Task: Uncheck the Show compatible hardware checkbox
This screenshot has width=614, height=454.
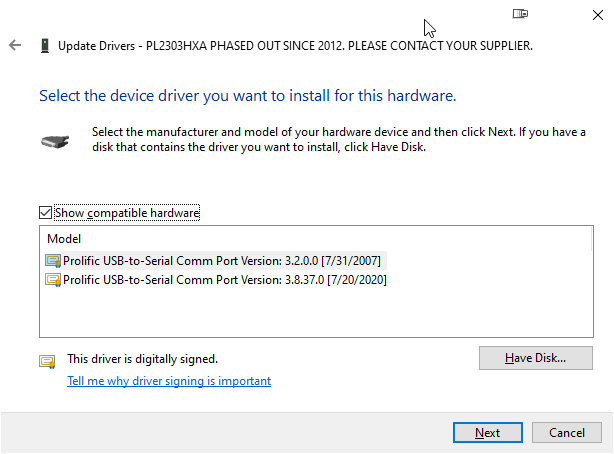Action: [x=45, y=213]
